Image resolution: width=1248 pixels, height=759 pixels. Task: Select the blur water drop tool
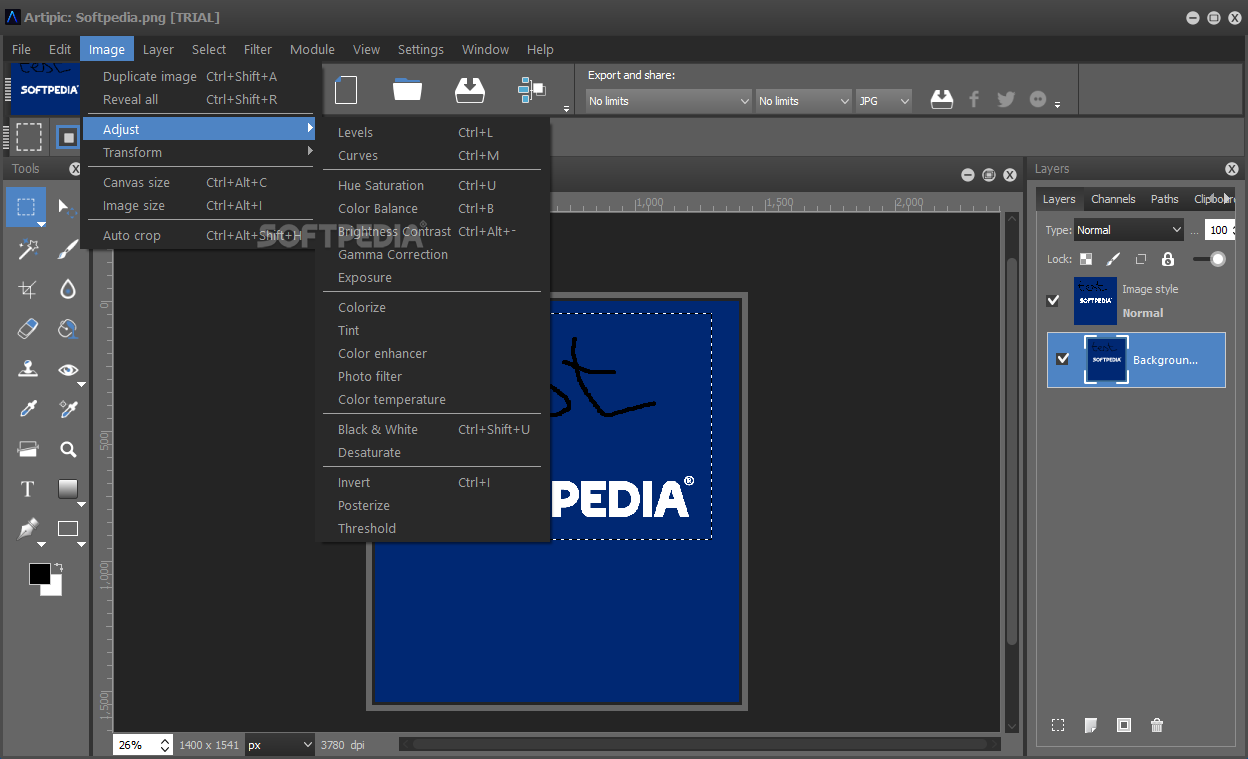pyautogui.click(x=67, y=289)
